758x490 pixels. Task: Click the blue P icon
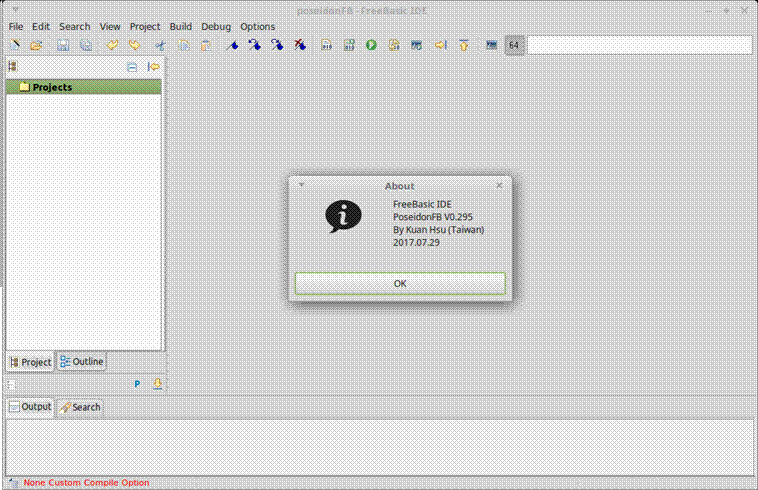(137, 384)
